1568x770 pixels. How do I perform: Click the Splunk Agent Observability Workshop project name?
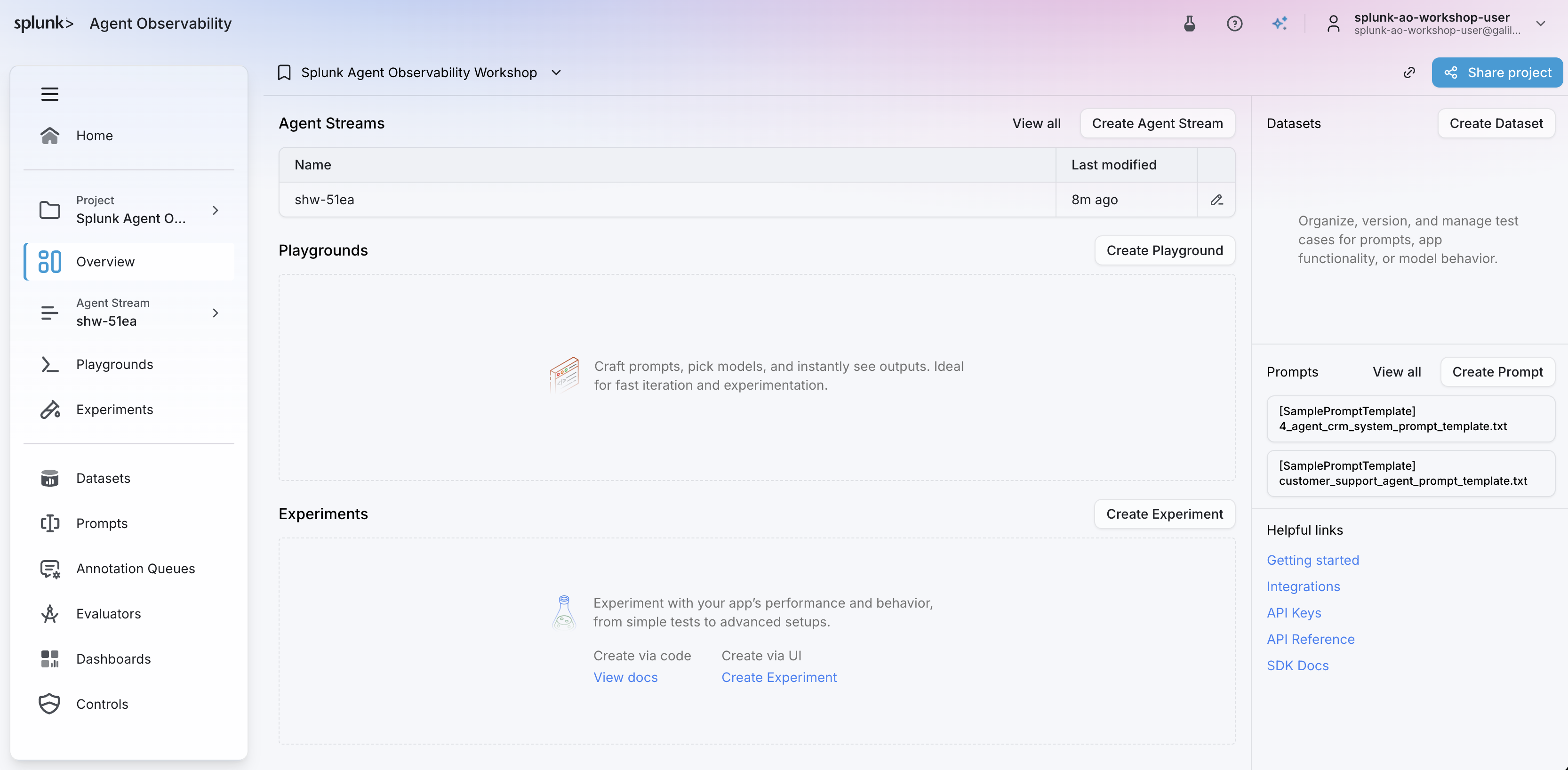(419, 72)
